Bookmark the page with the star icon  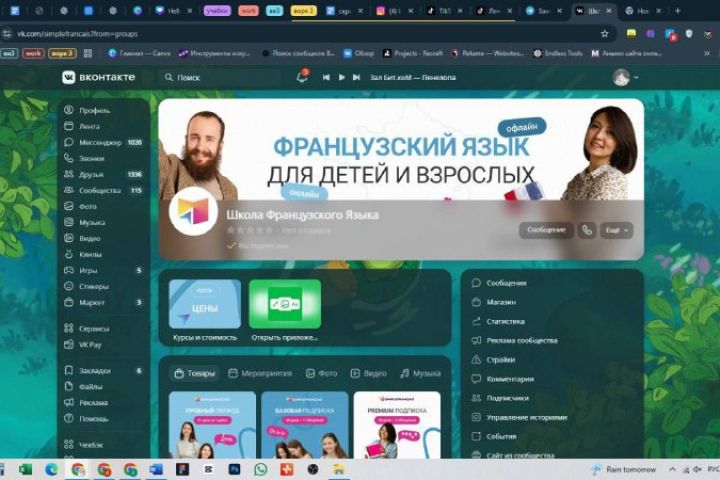click(605, 34)
